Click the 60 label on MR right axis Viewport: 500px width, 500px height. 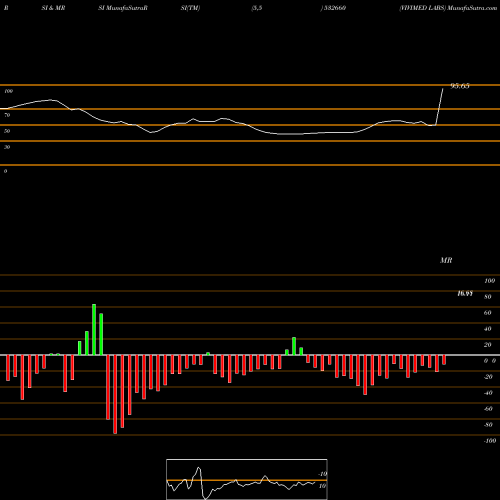tap(488, 313)
